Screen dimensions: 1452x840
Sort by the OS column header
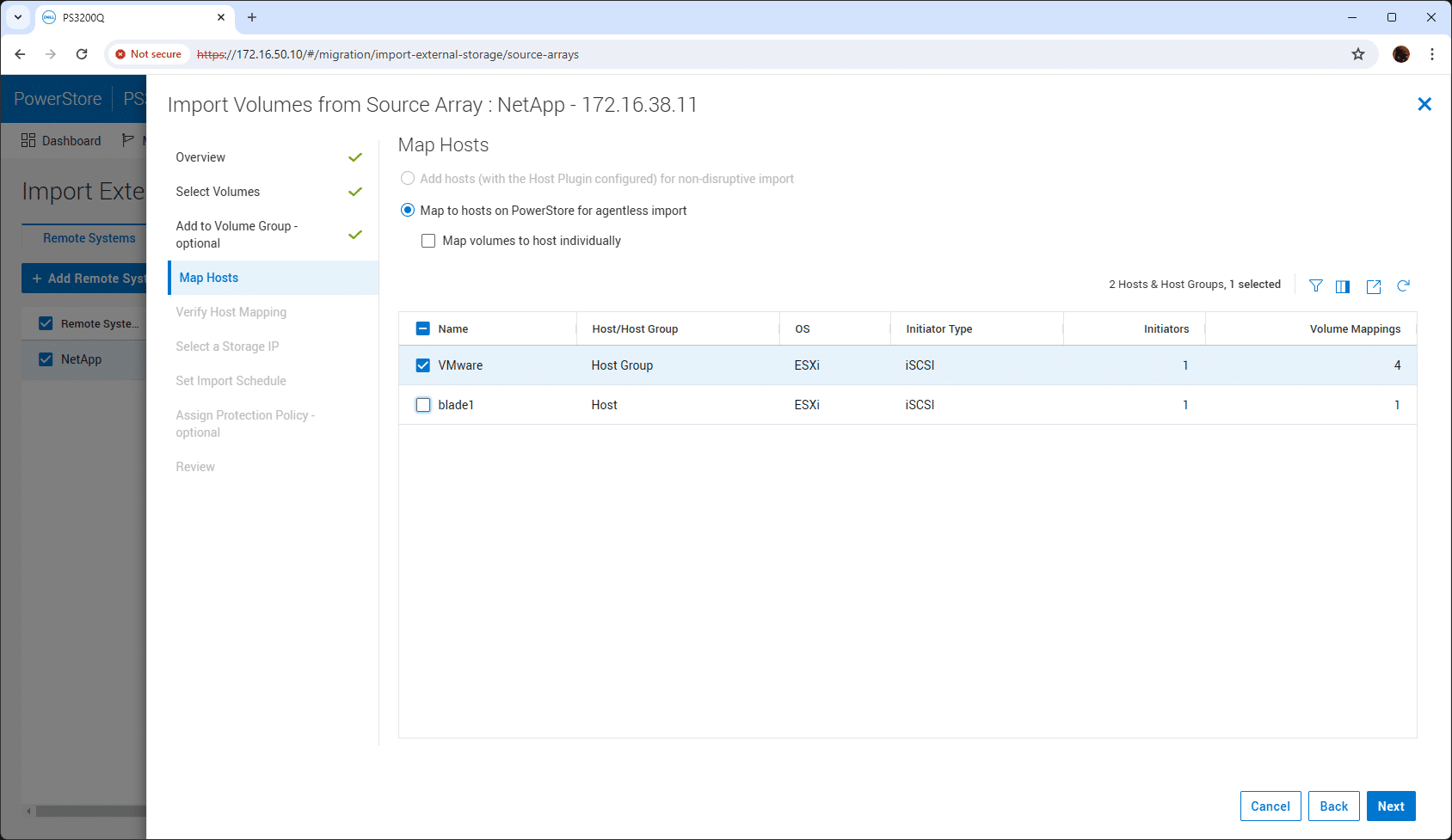pos(802,329)
